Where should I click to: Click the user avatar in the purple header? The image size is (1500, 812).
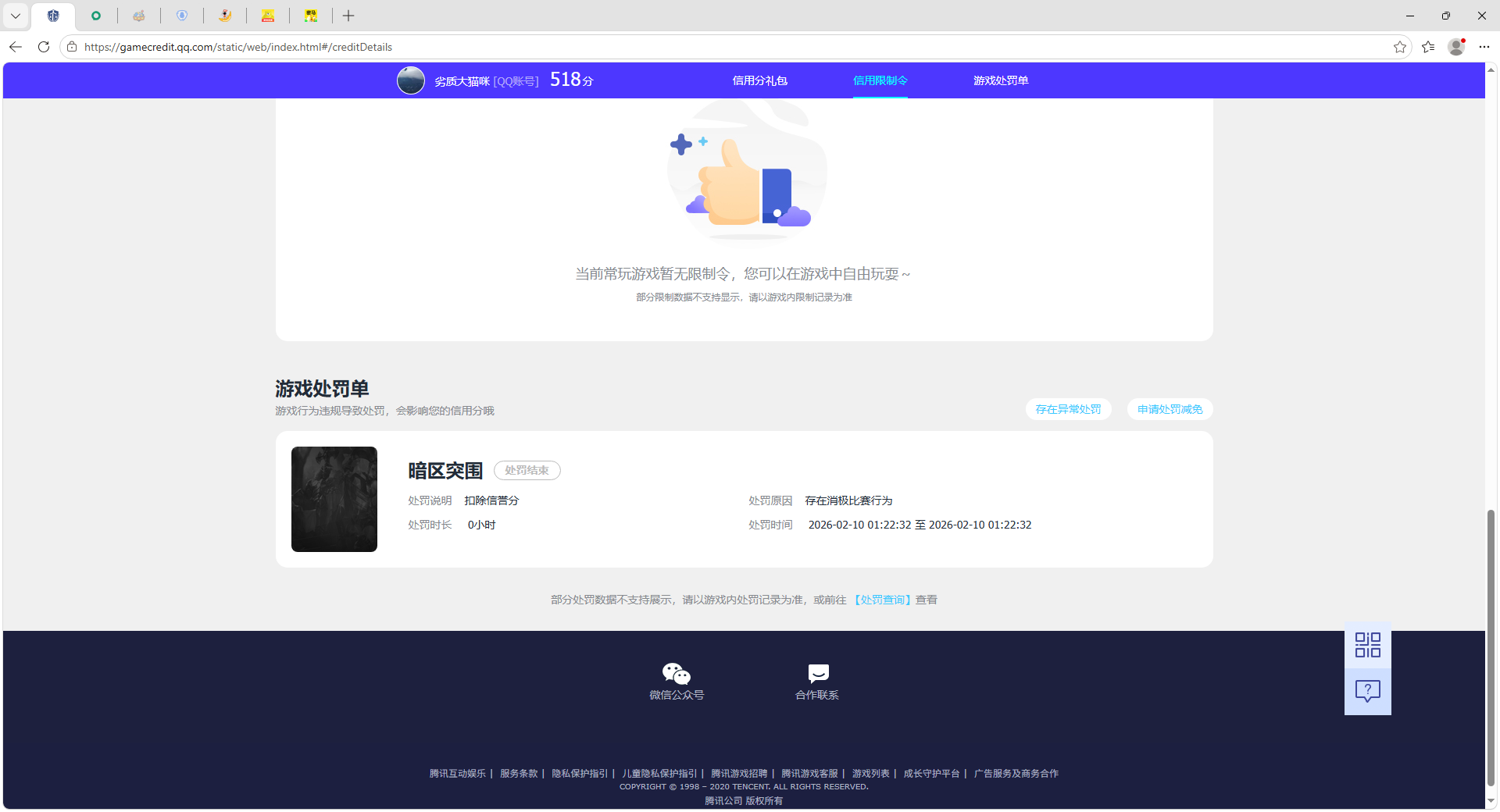(x=411, y=80)
